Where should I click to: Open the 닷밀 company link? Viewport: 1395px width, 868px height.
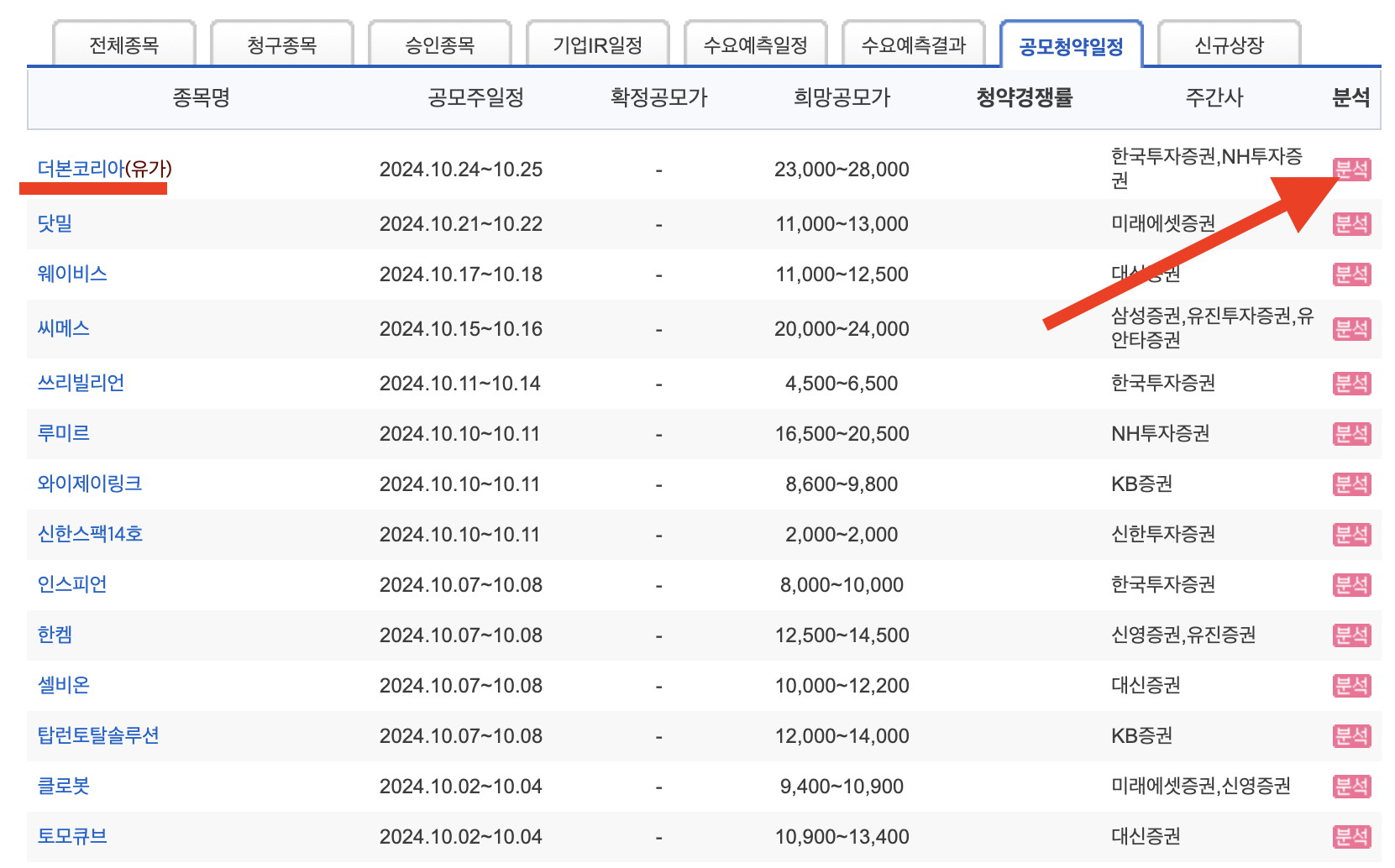pyautogui.click(x=55, y=223)
